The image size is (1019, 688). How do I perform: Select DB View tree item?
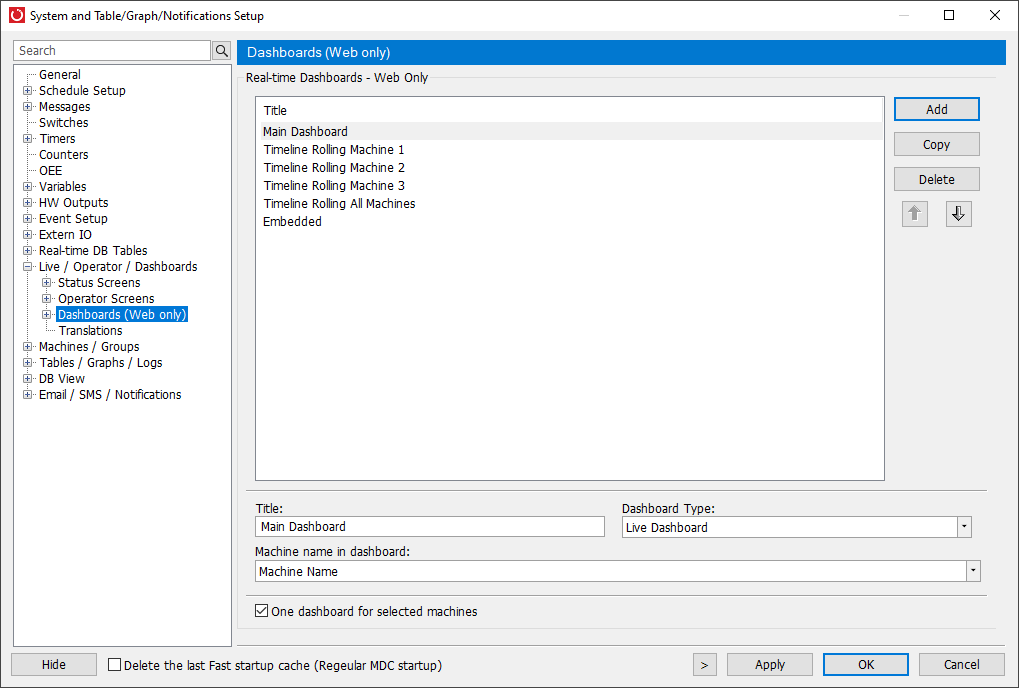coord(62,379)
